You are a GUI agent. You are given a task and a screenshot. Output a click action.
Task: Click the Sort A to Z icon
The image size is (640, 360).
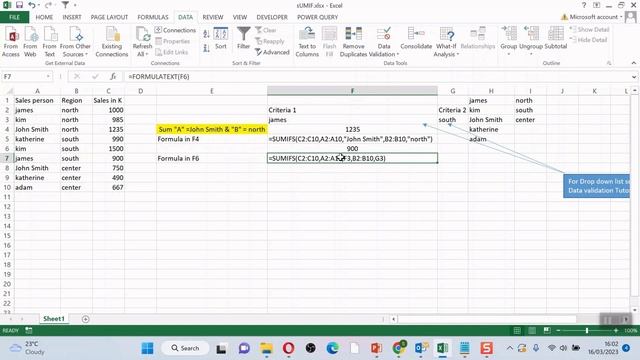tap(207, 34)
